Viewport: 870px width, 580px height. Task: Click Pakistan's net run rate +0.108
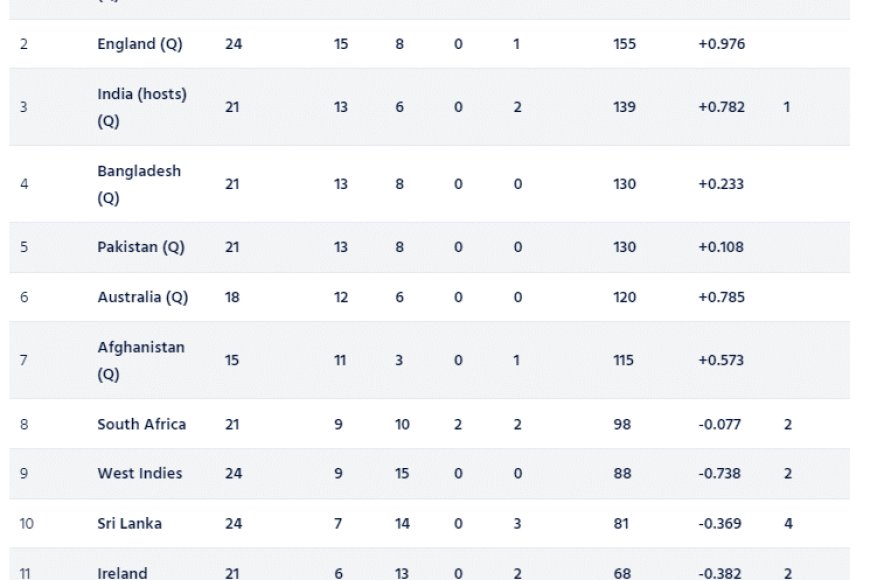[x=721, y=248]
